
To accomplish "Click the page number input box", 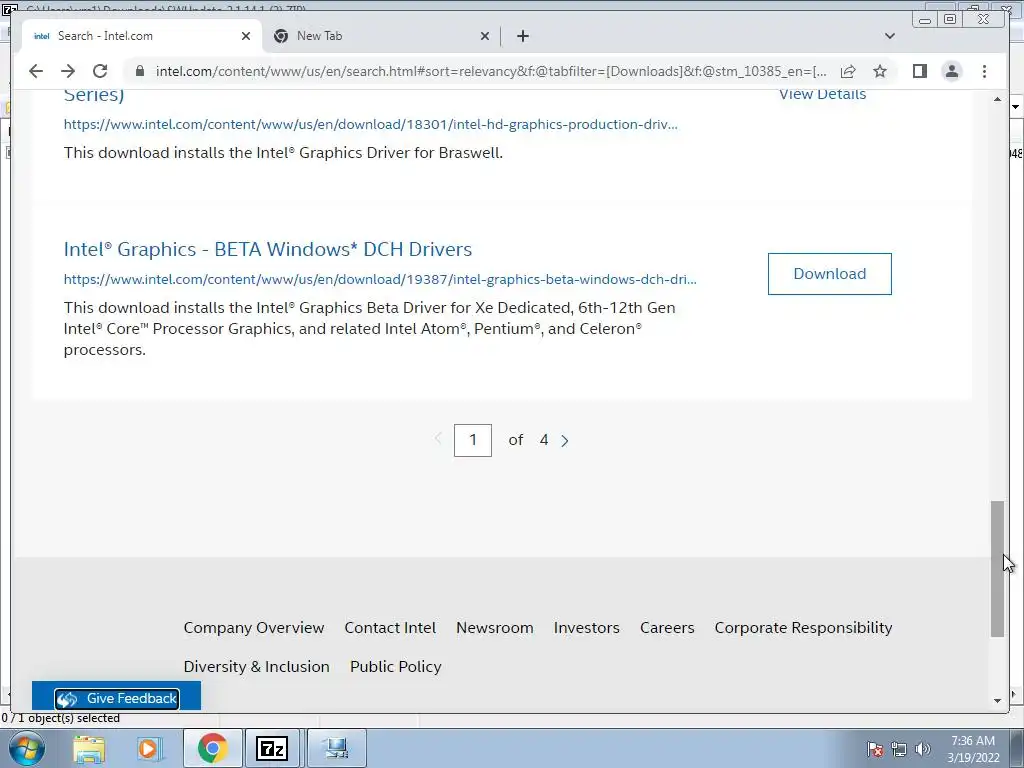I will [x=473, y=440].
